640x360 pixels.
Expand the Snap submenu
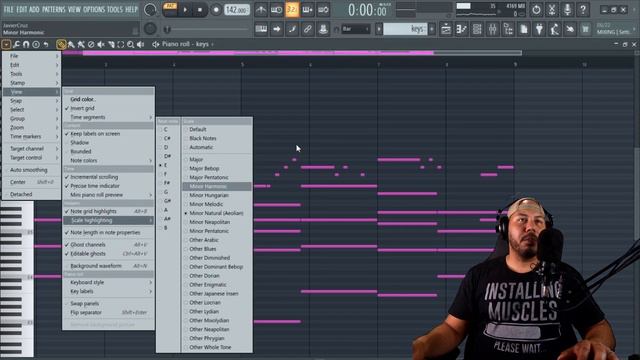(31, 100)
